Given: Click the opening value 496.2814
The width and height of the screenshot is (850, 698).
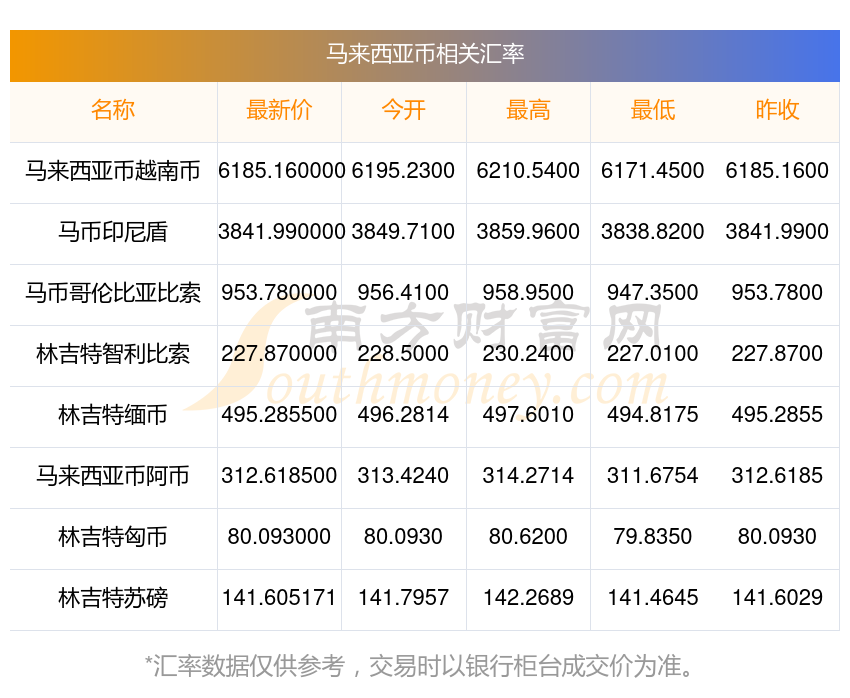Looking at the screenshot, I should [x=403, y=415].
